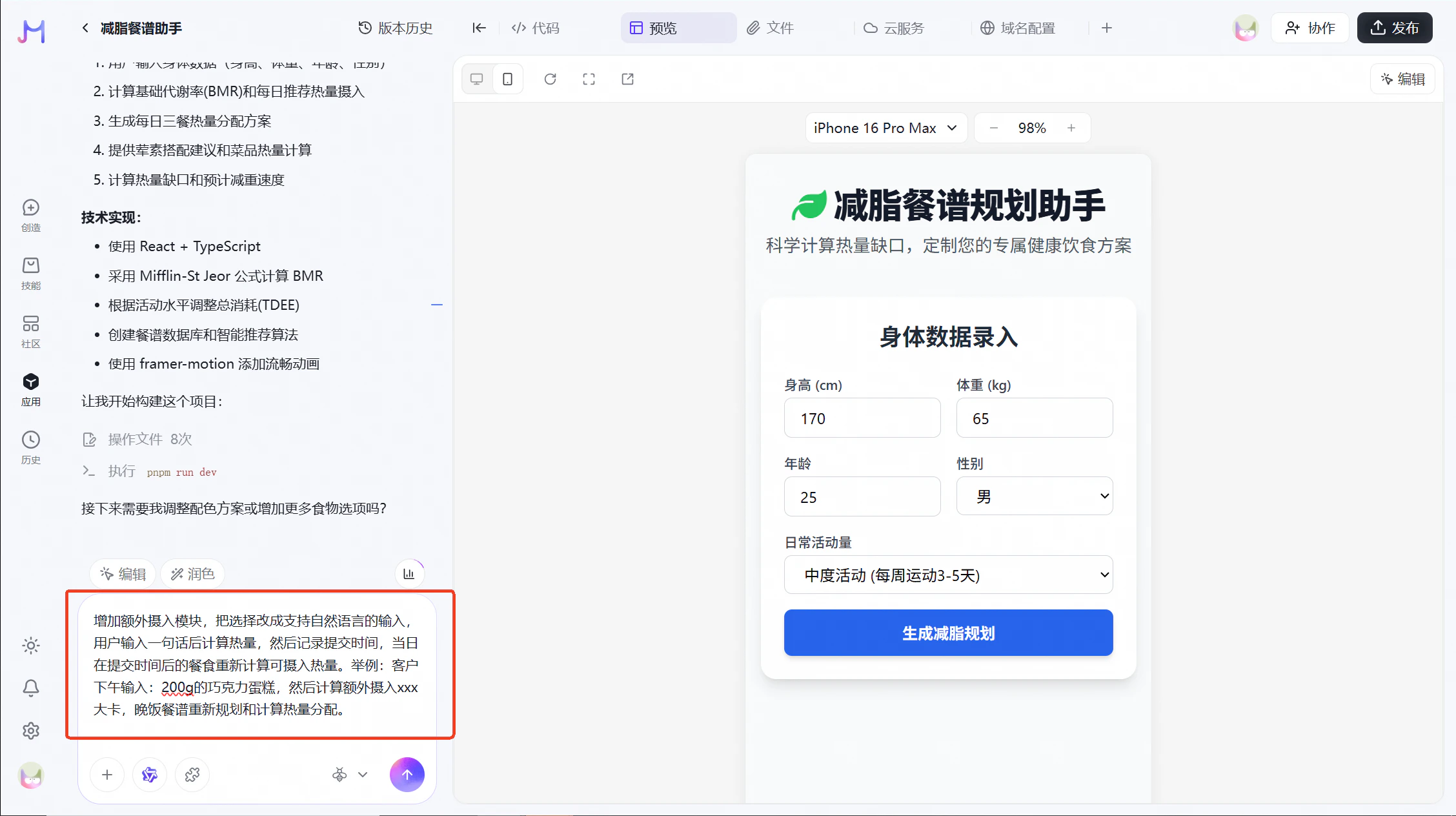Switch to mobile device preview mode

click(508, 79)
